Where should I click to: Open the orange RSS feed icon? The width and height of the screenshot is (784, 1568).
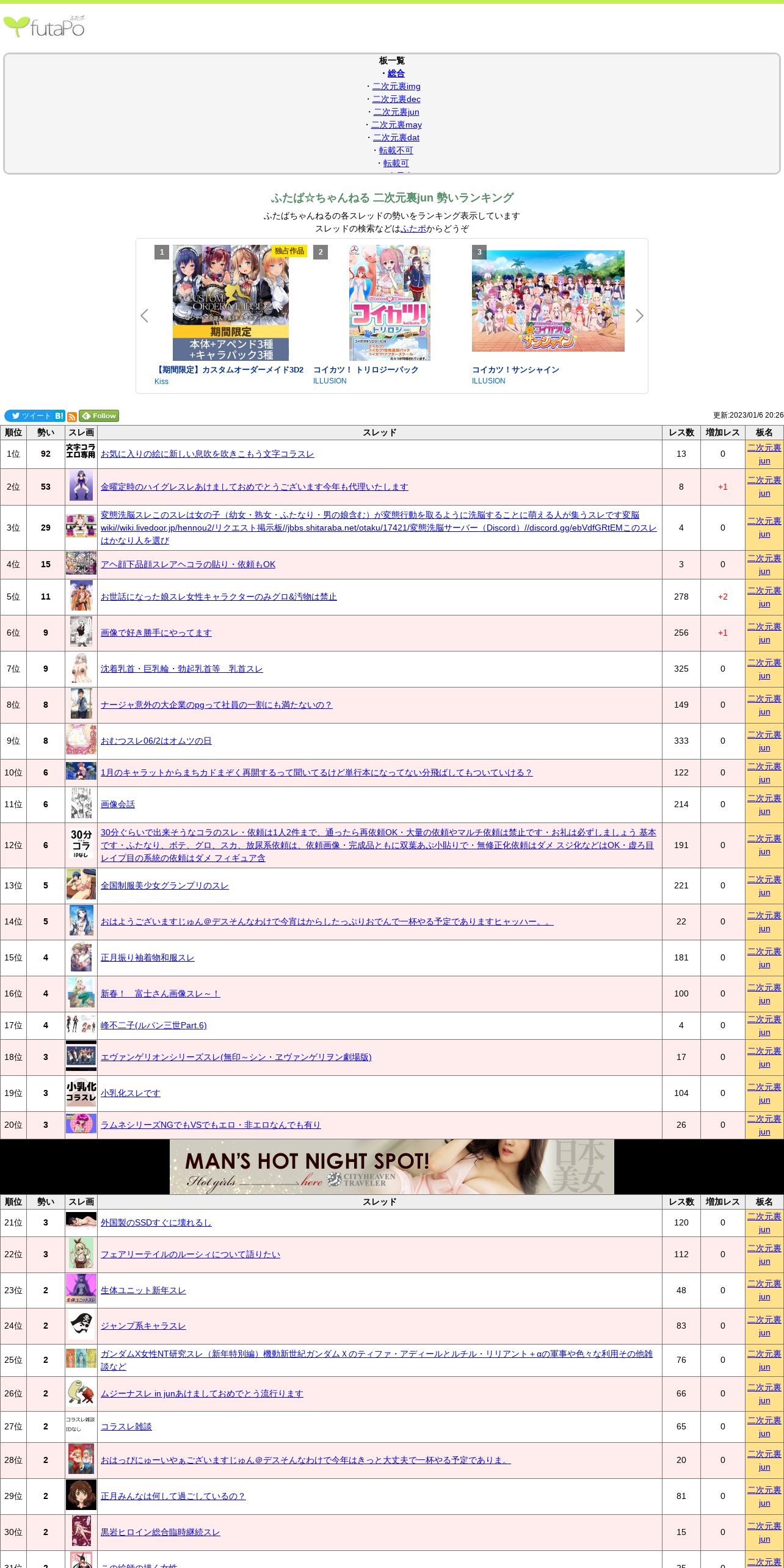[x=72, y=416]
